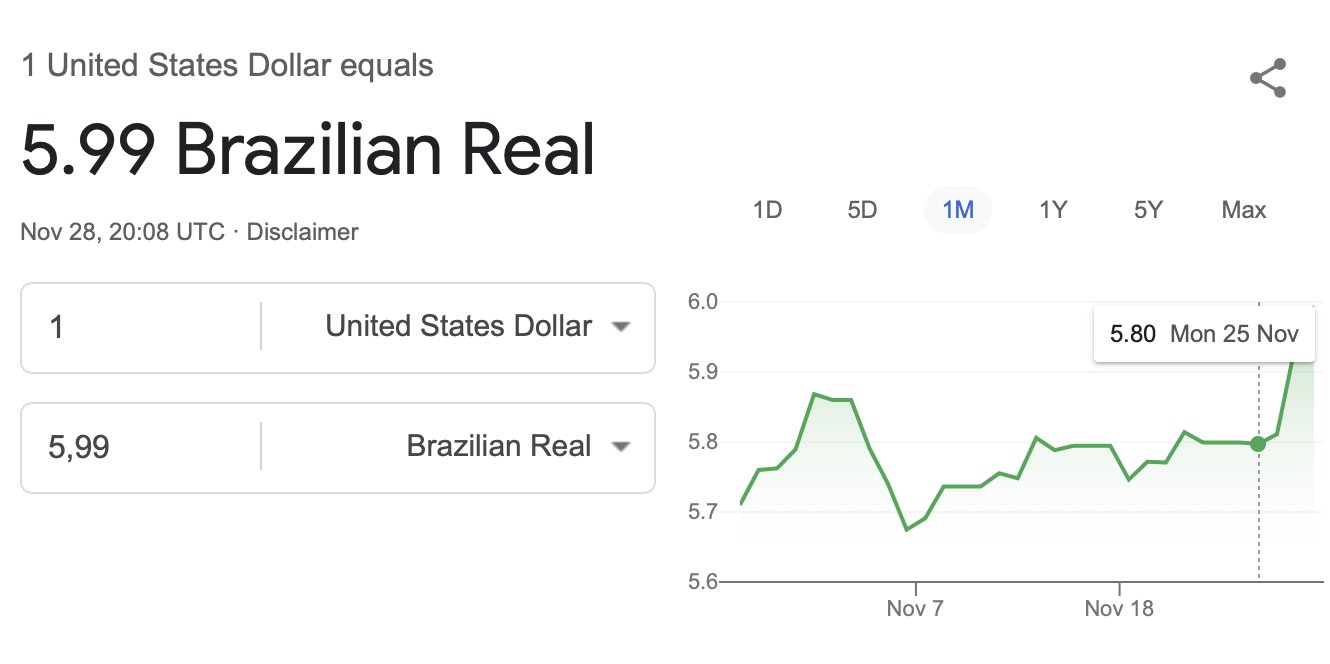
Task: Click the 5.99 Brazilian Real heading
Action: tap(308, 150)
